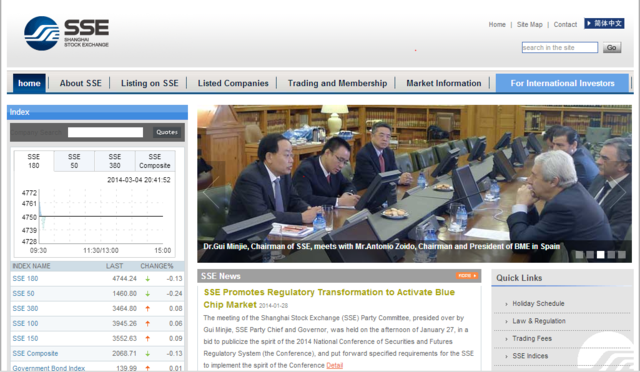
Task: Click the SSE 180 down arrow indicator
Action: (148, 279)
